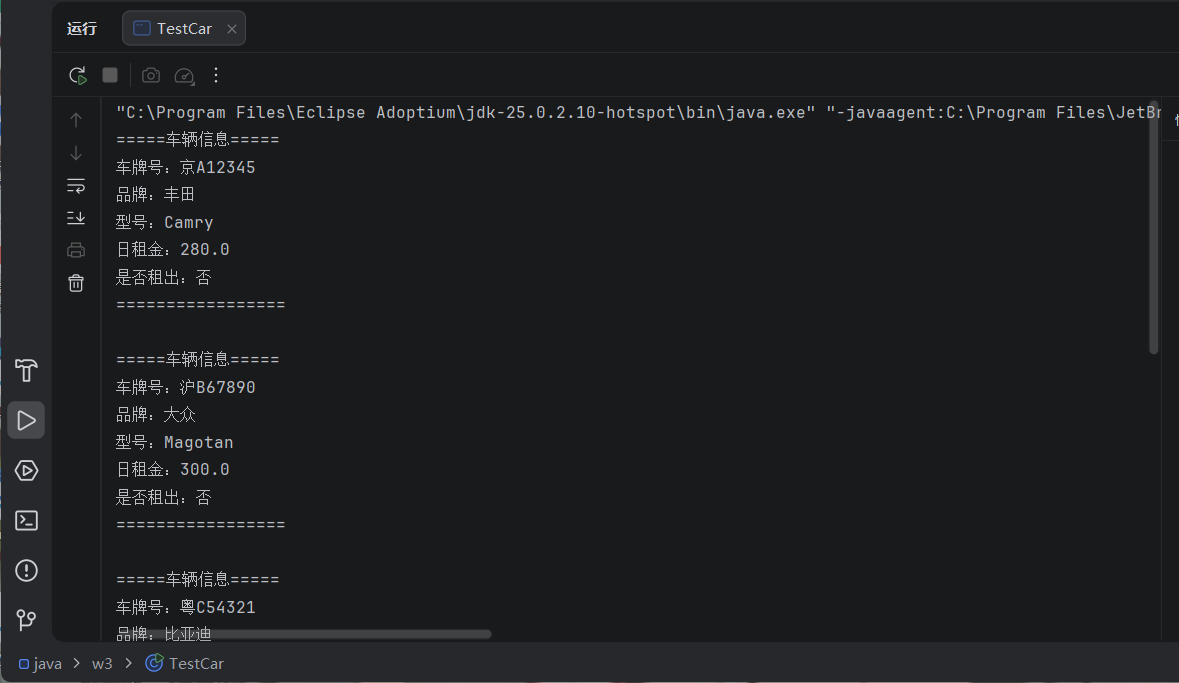Open the Git version control tool window
Image resolution: width=1179 pixels, height=683 pixels.
26,620
